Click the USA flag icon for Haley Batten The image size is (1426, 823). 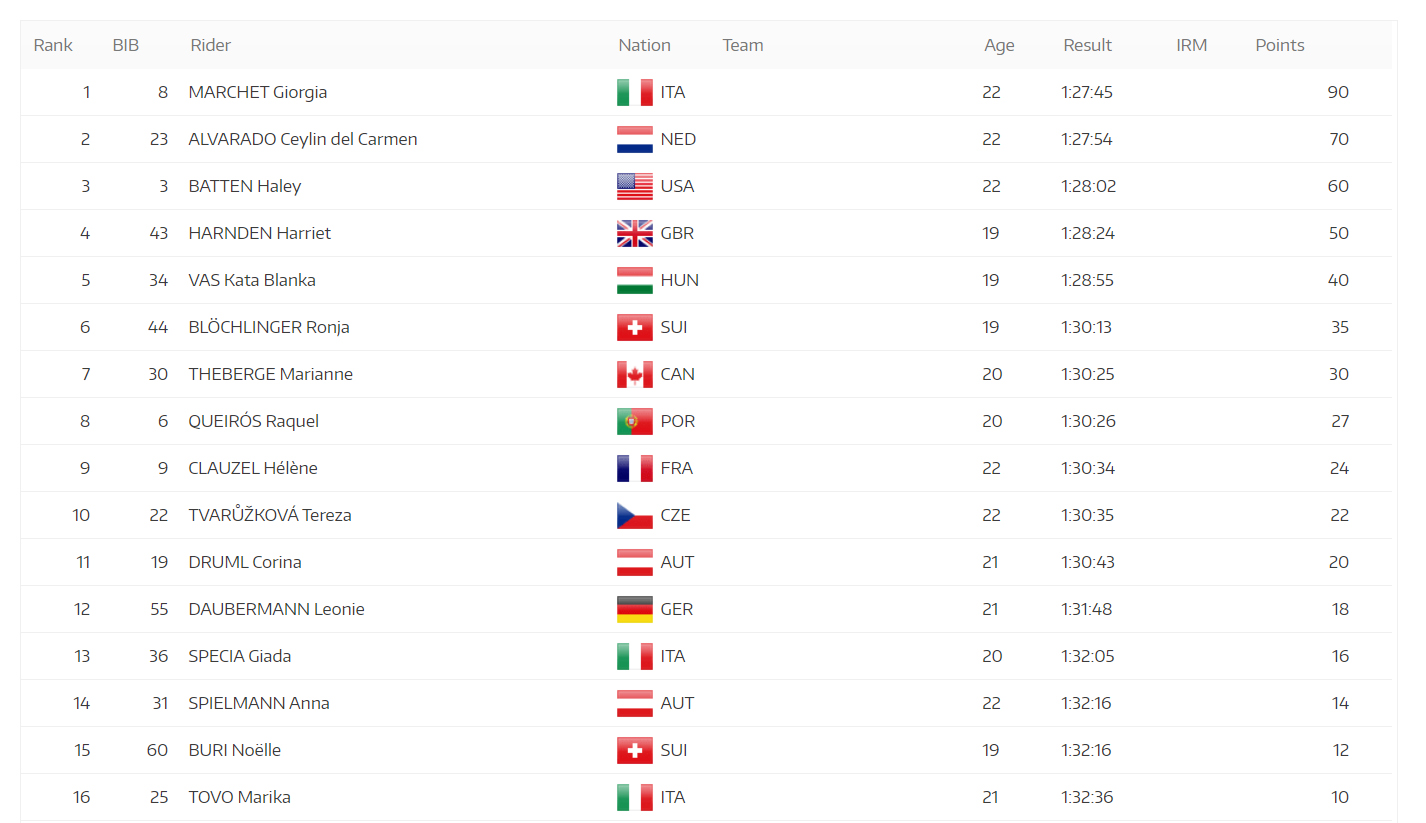point(634,186)
